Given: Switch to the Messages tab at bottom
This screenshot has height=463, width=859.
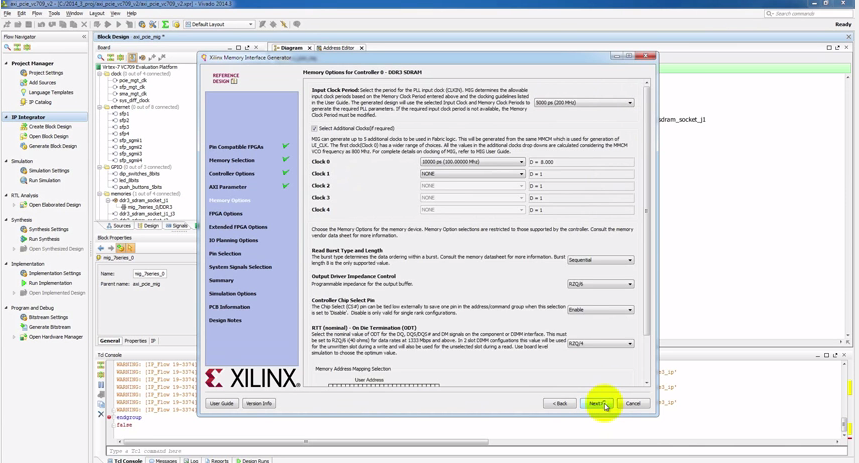Looking at the screenshot, I should tap(163, 460).
